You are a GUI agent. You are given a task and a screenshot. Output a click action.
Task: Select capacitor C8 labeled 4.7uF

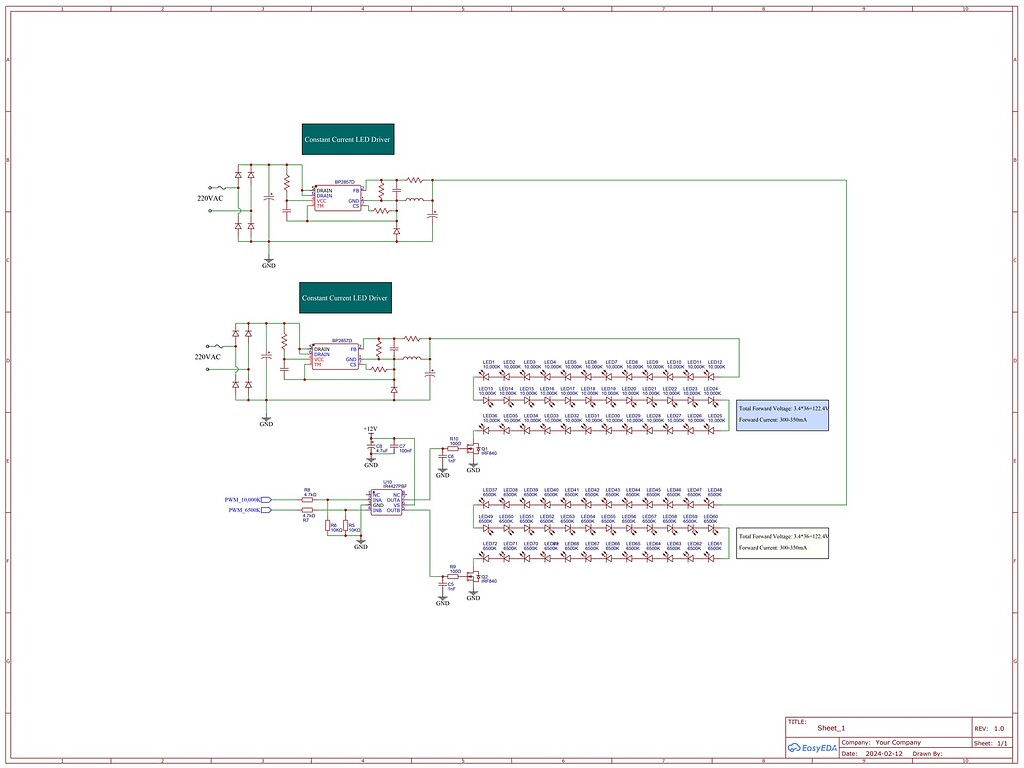tap(370, 447)
